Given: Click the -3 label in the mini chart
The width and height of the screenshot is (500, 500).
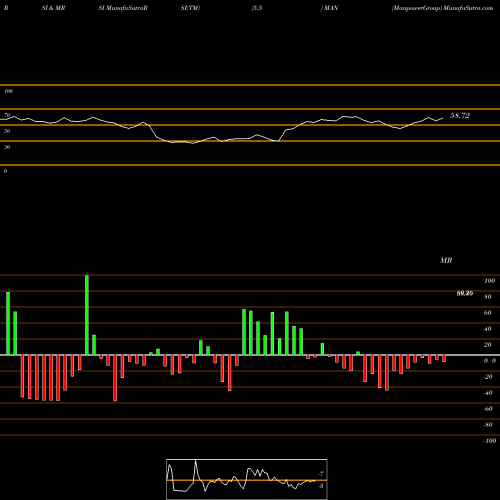Looking at the screenshot, I should pos(321,486).
